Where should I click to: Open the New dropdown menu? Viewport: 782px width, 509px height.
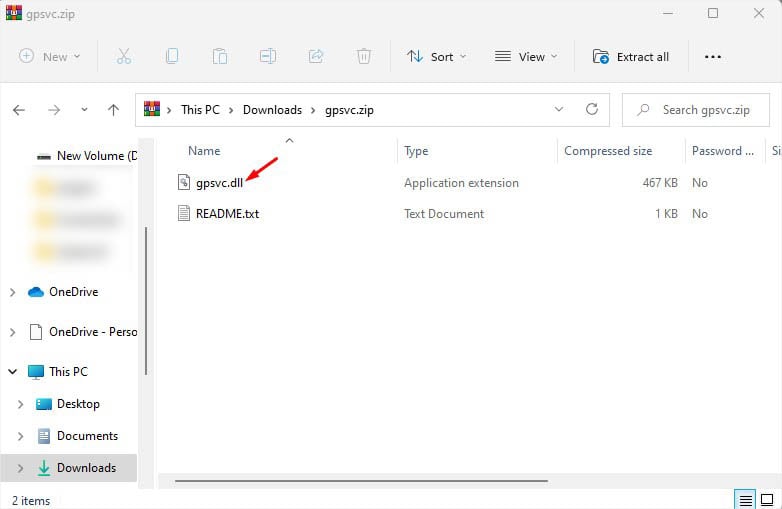tap(49, 56)
